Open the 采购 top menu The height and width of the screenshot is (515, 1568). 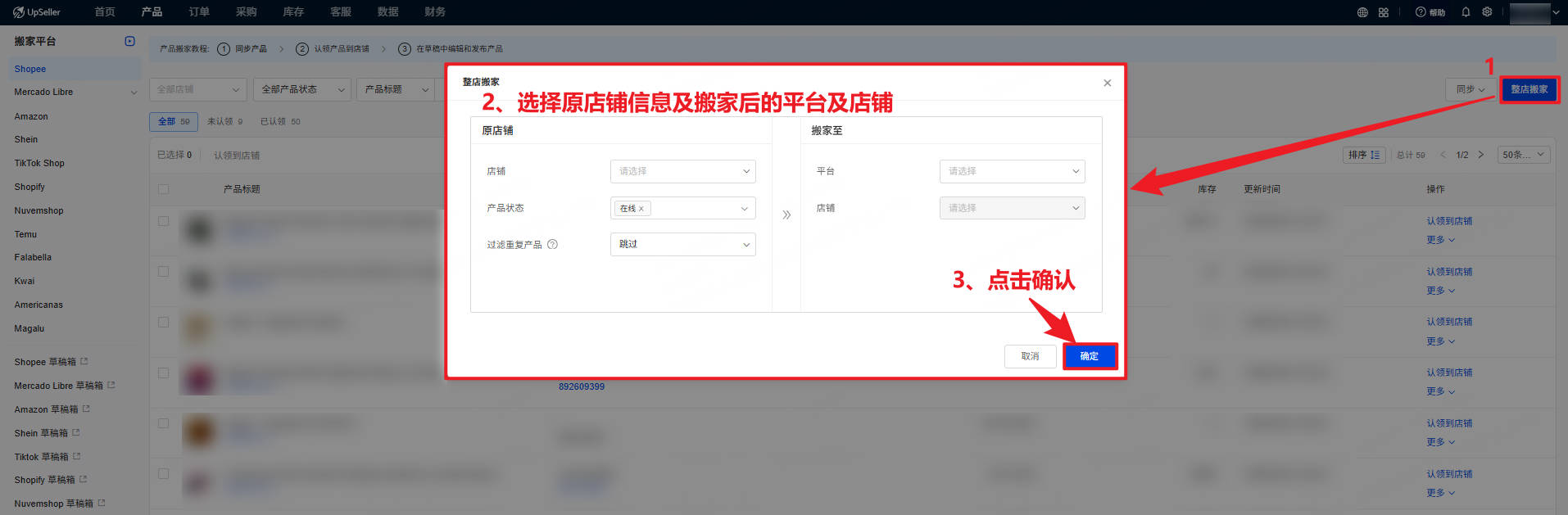coord(246,12)
